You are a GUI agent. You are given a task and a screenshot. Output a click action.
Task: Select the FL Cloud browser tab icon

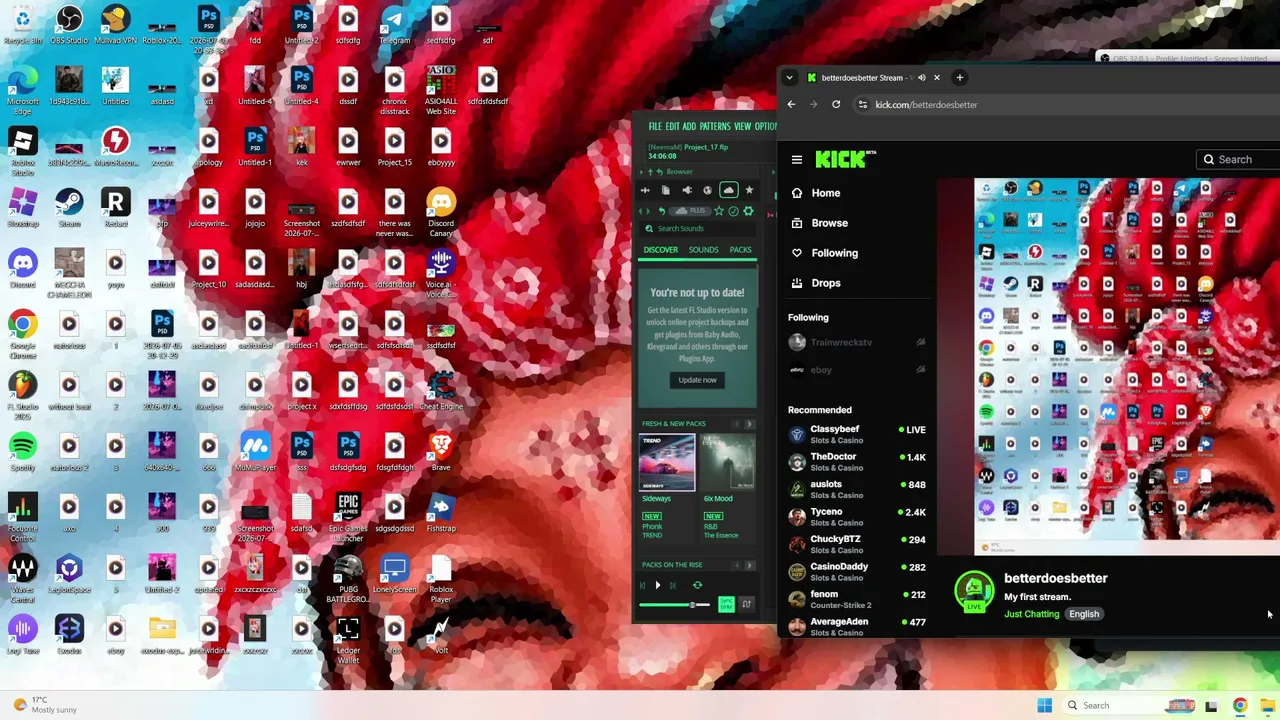click(x=728, y=190)
